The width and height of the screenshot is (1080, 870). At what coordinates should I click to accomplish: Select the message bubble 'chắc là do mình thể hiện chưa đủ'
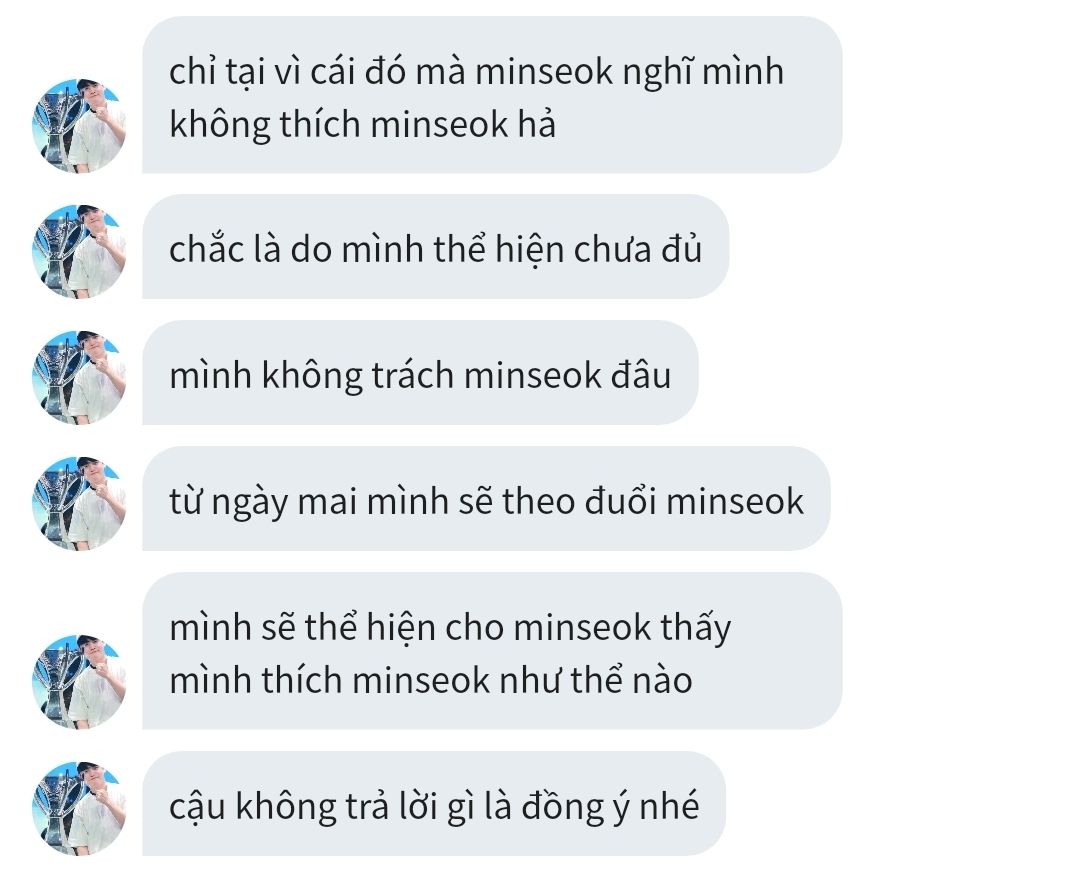coord(435,247)
